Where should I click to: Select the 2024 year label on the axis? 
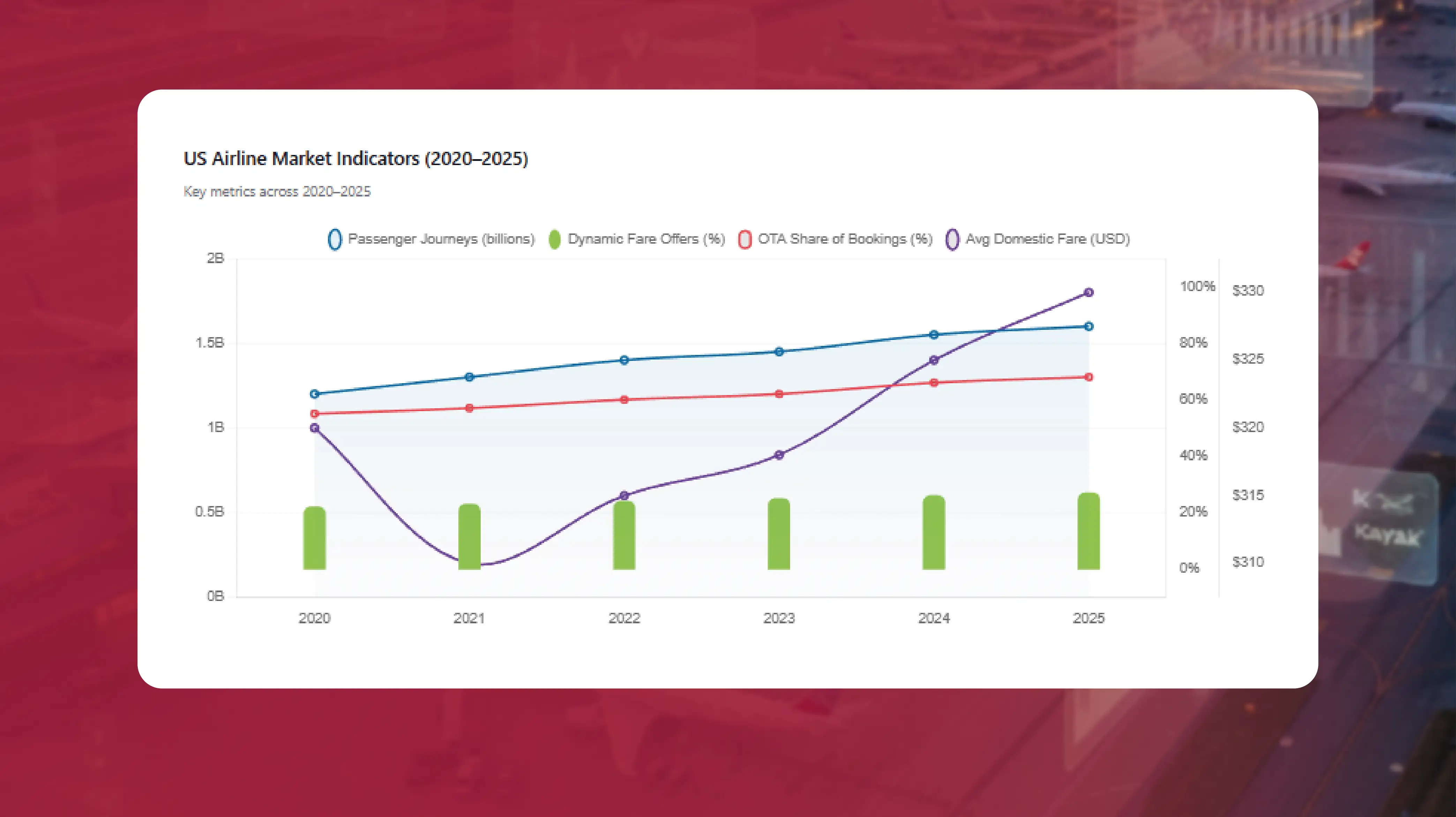click(x=933, y=618)
